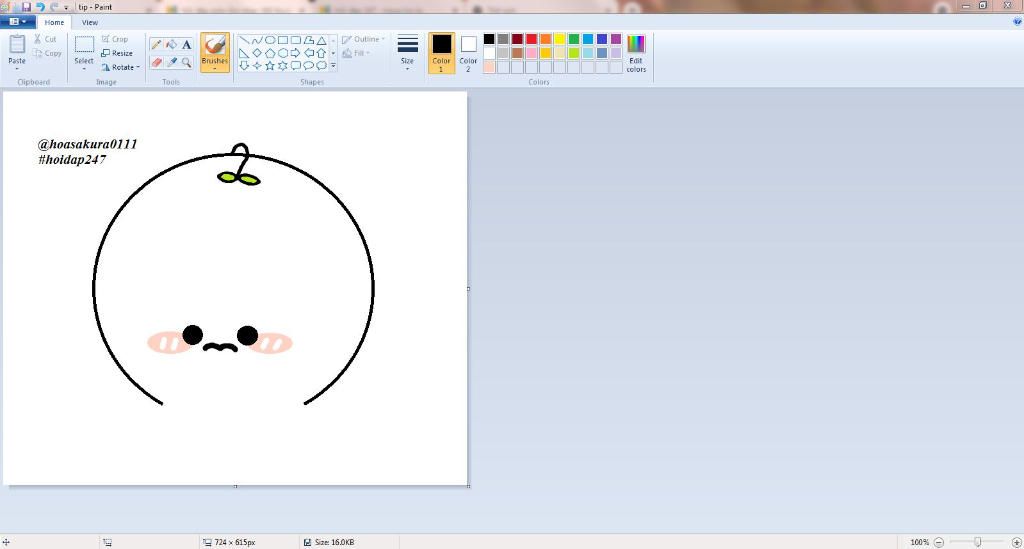The width and height of the screenshot is (1024, 549).
Task: Click the zoom out minus button
Action: coord(938,542)
